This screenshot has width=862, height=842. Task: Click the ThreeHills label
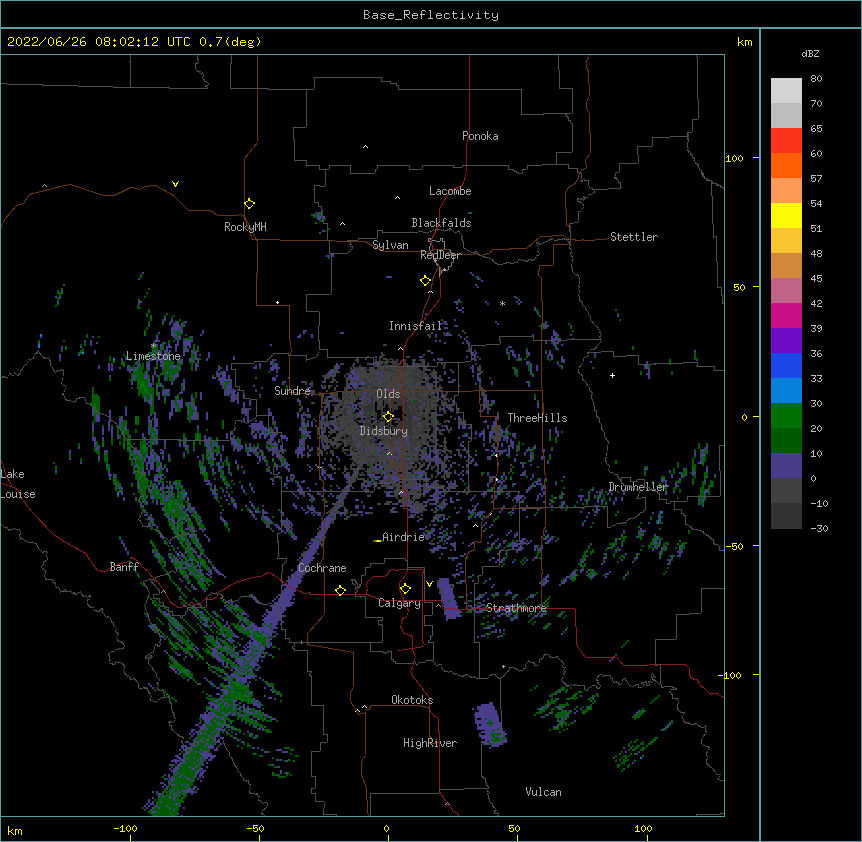tap(537, 418)
